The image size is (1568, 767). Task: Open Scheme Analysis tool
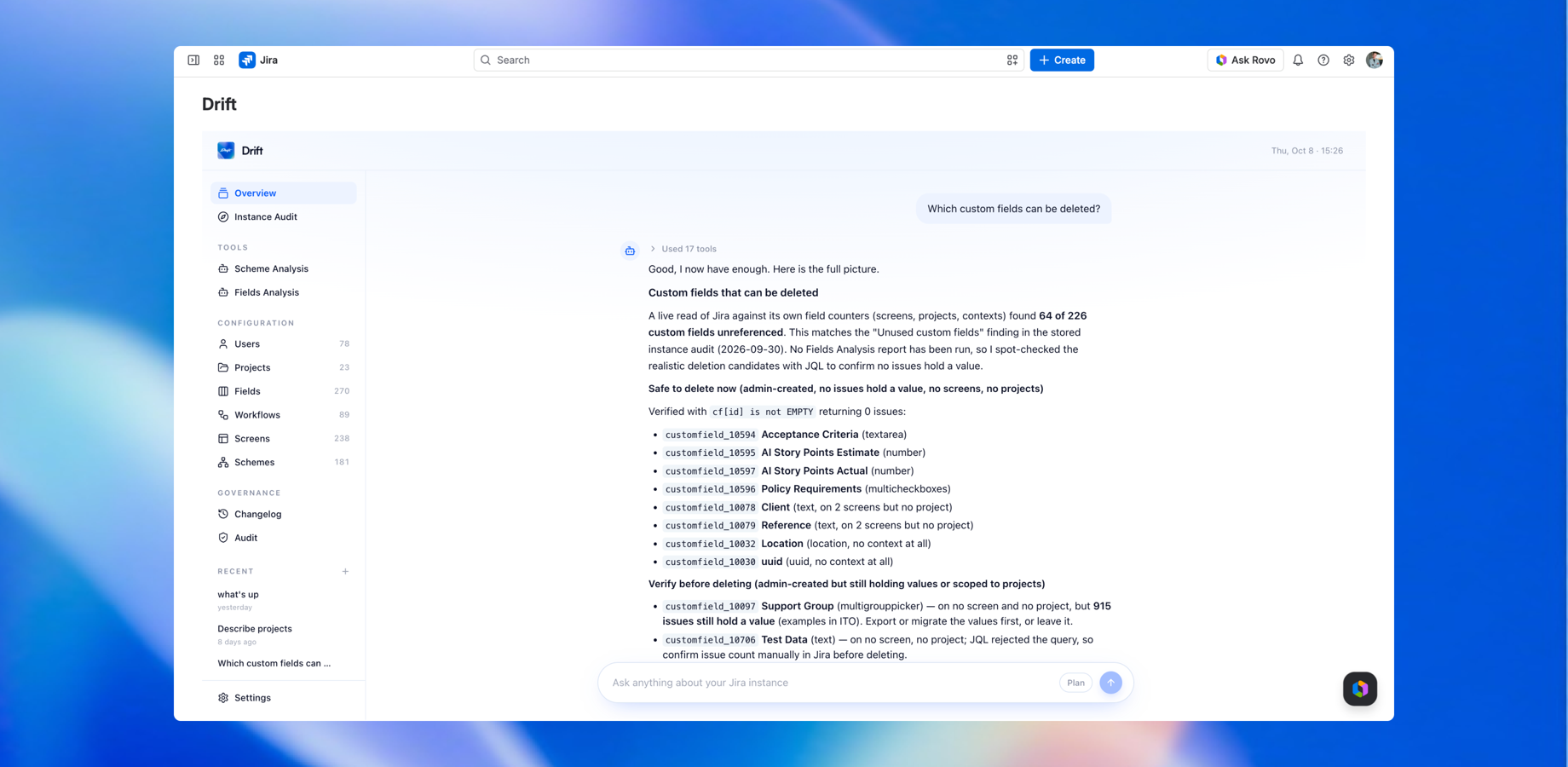click(x=283, y=269)
